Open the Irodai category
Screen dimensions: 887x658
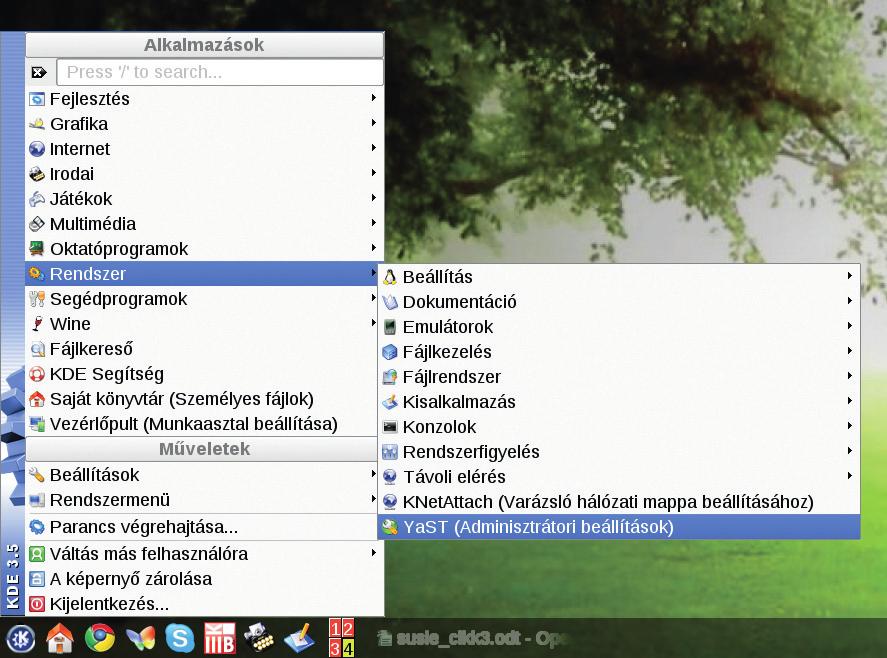204,174
